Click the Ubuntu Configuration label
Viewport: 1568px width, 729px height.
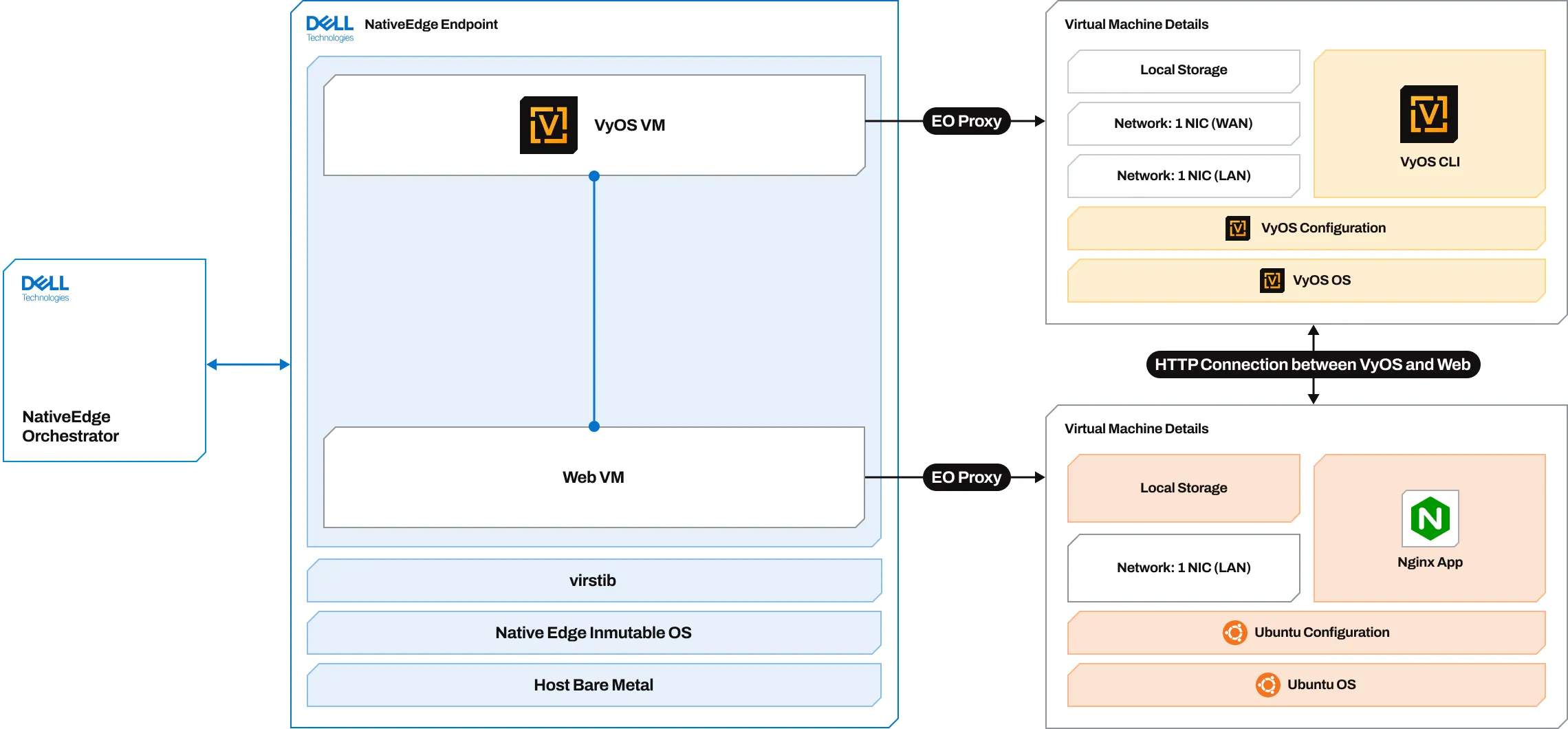click(1322, 633)
